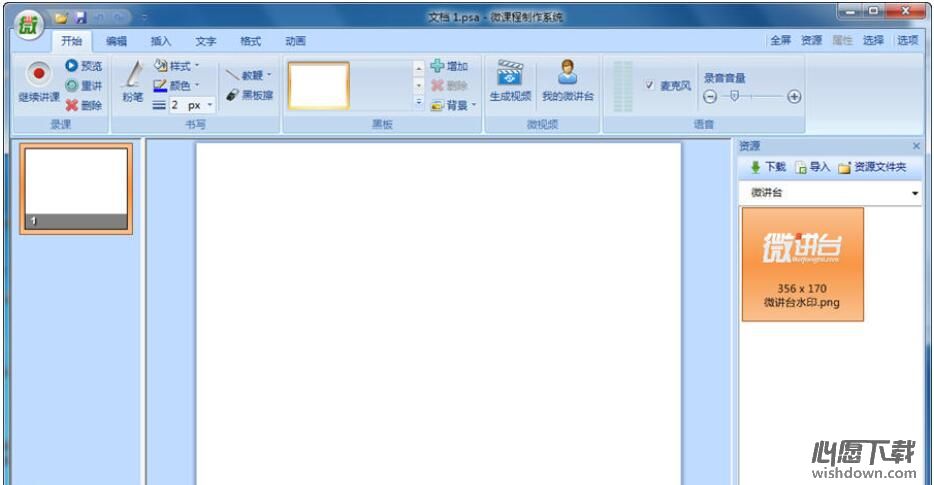
Task: Click the 录音音量 slider handle
Action: click(x=734, y=95)
